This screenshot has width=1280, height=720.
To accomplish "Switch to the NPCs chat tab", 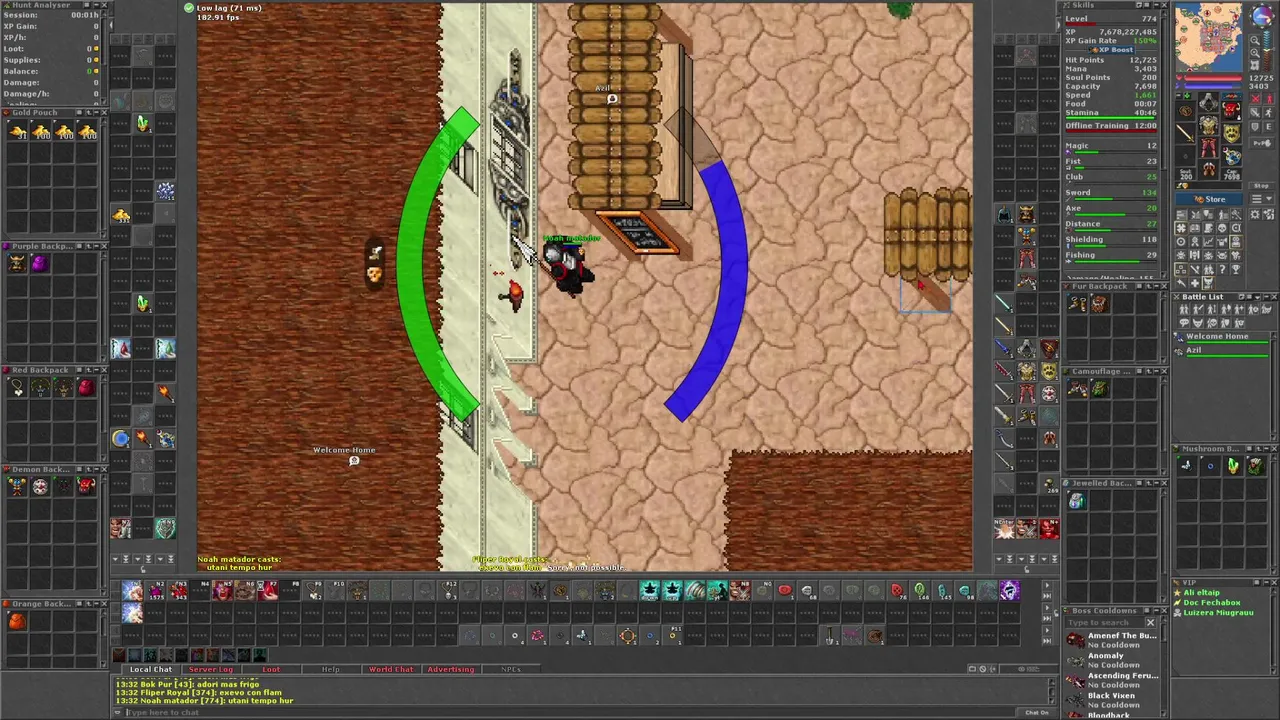I will pyautogui.click(x=511, y=669).
